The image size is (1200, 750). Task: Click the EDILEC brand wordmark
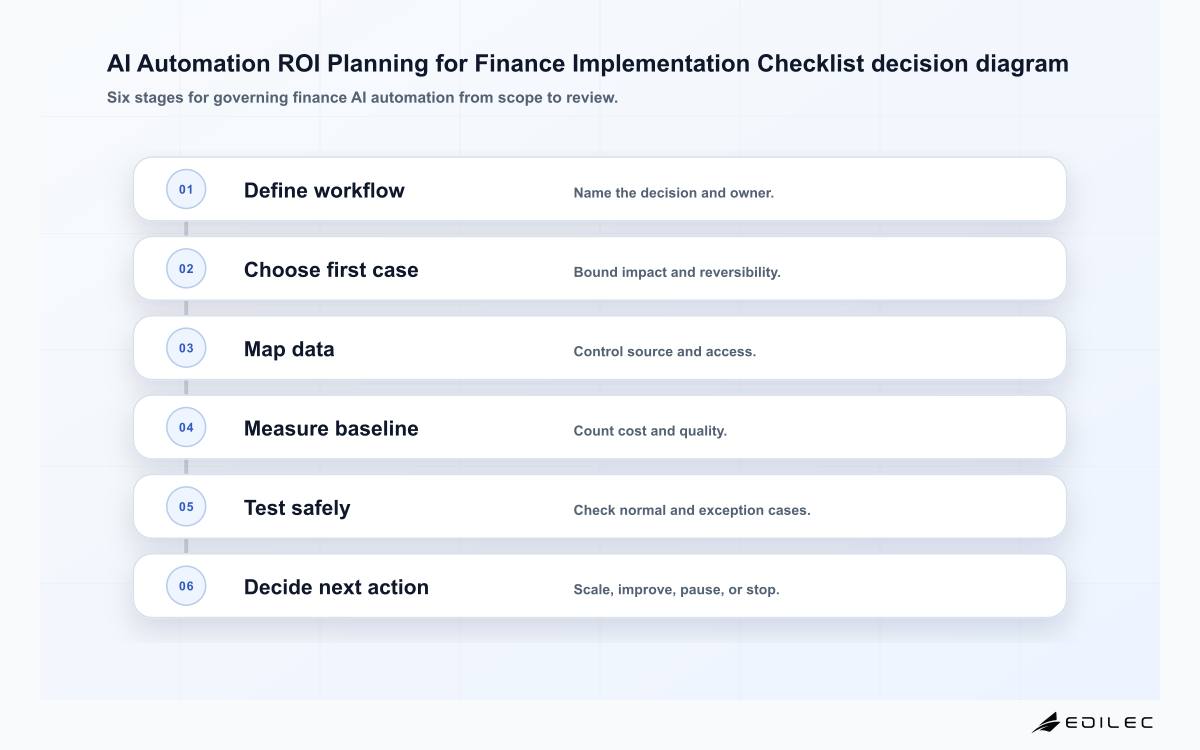[1109, 722]
